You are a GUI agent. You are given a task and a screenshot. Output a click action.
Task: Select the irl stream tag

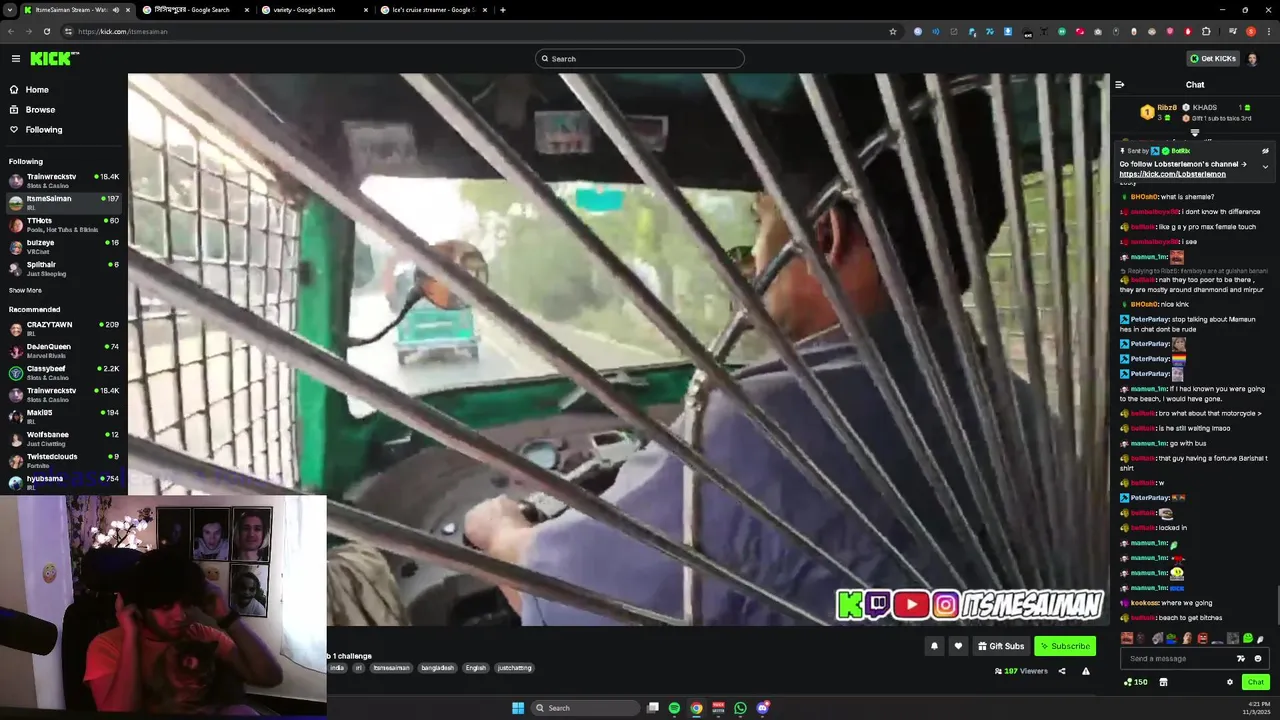(358, 668)
